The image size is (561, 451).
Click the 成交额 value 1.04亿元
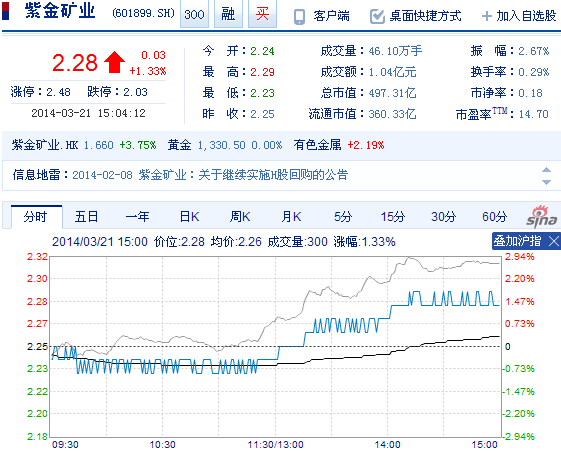392,72
